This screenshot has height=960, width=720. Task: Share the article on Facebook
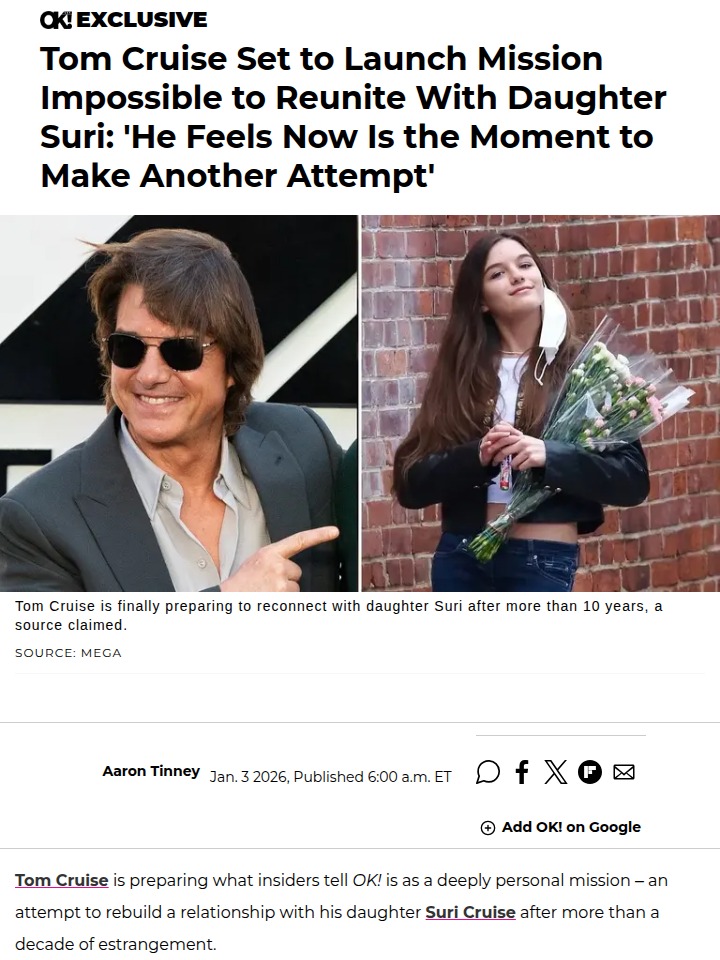pos(522,772)
